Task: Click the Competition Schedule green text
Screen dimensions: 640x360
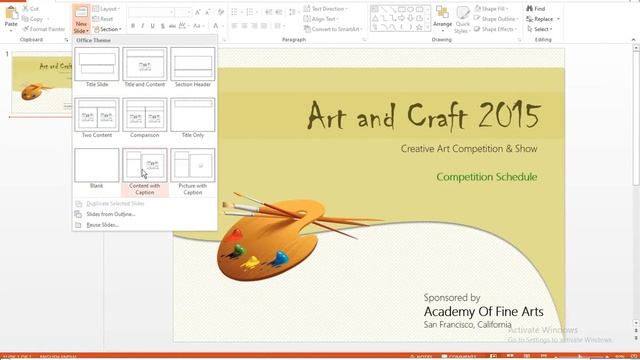Action: coord(487,177)
